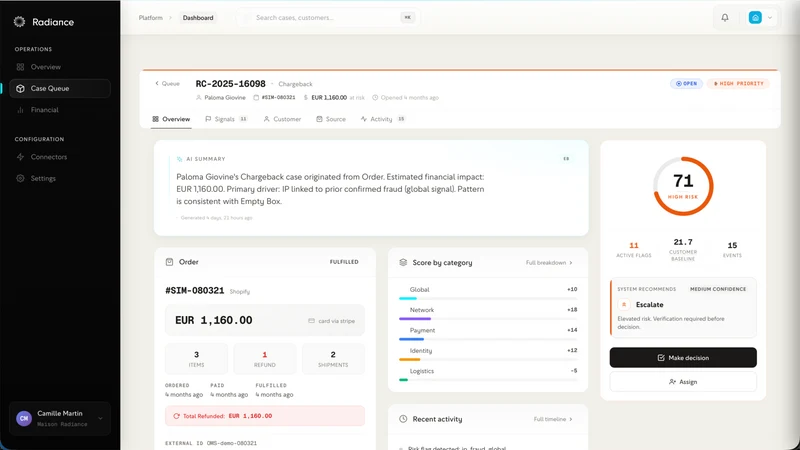
Task: Click the Recent activity clock icon
Action: 403,419
